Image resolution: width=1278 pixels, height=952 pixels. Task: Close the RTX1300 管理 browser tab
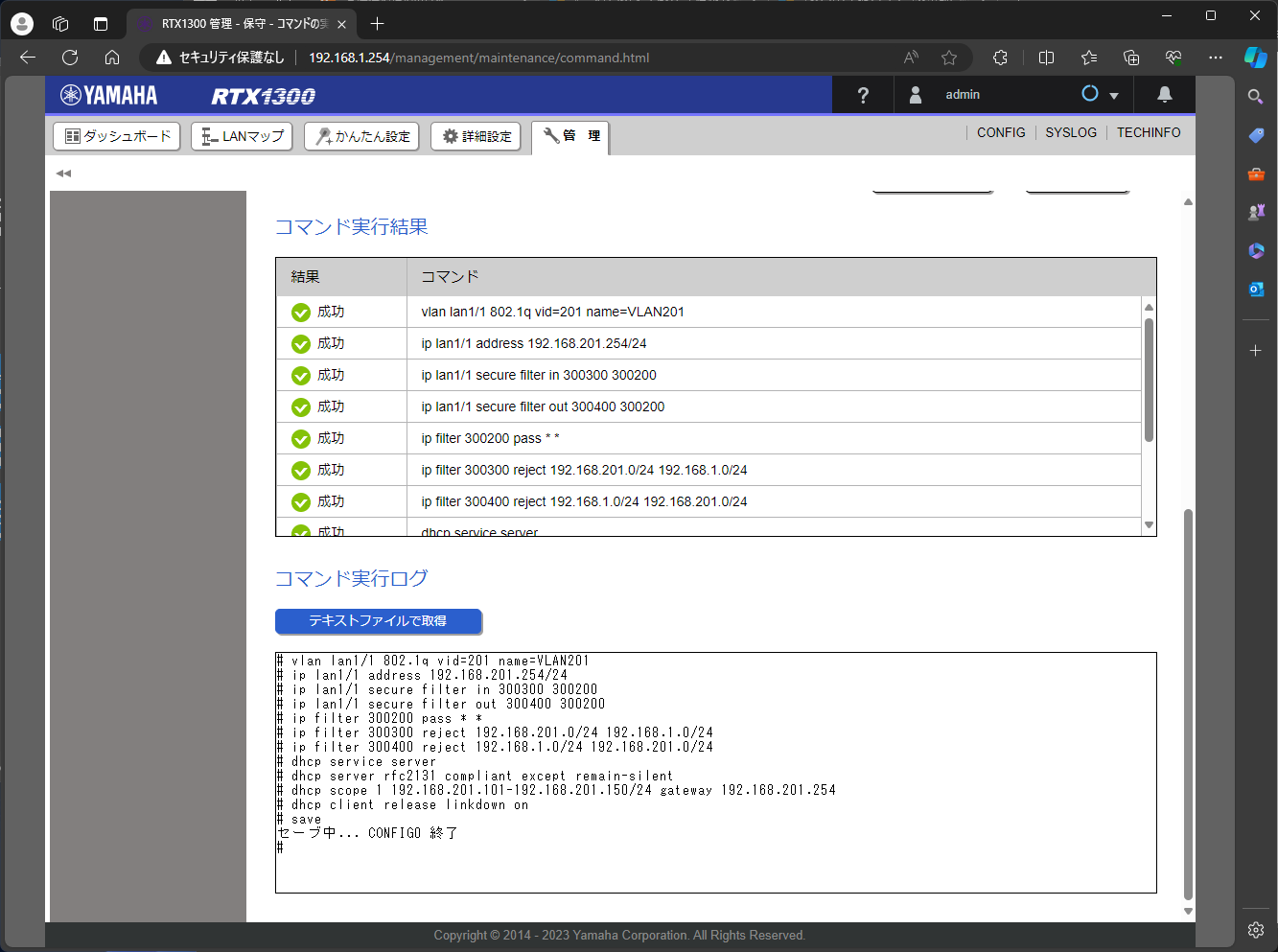pos(342,24)
